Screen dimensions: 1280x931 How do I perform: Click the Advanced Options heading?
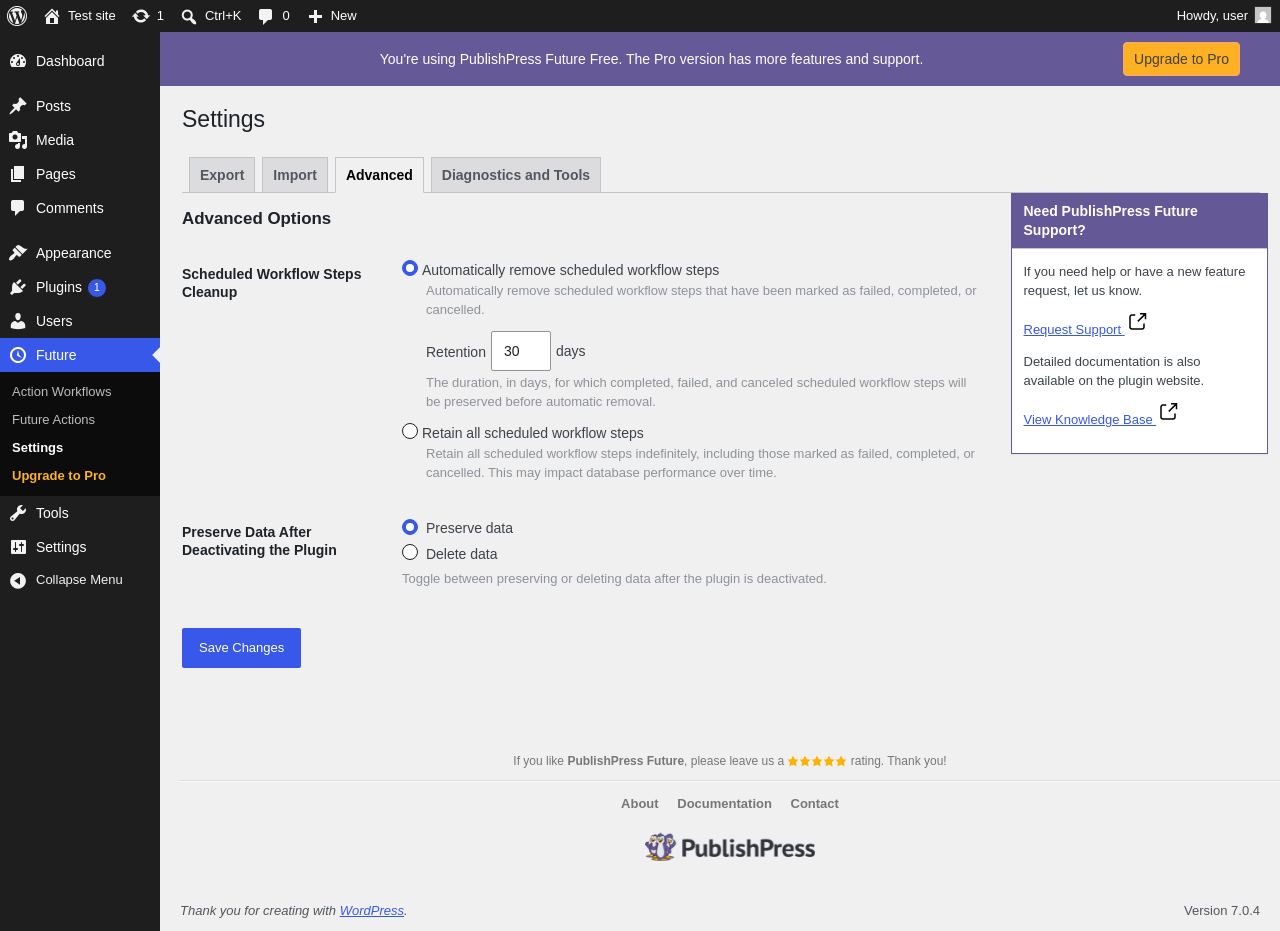pos(256,218)
